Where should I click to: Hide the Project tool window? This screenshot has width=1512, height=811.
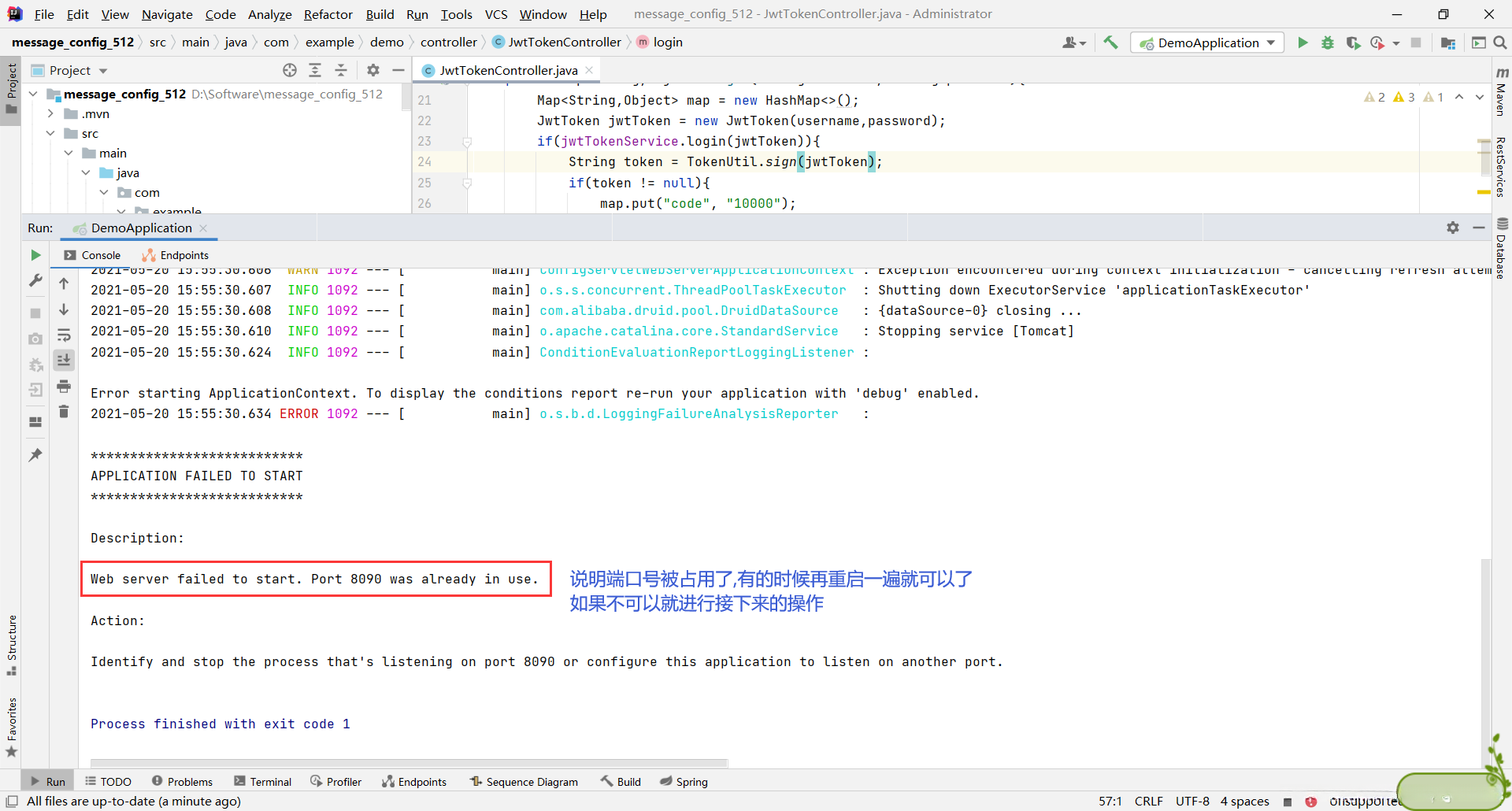coord(398,70)
